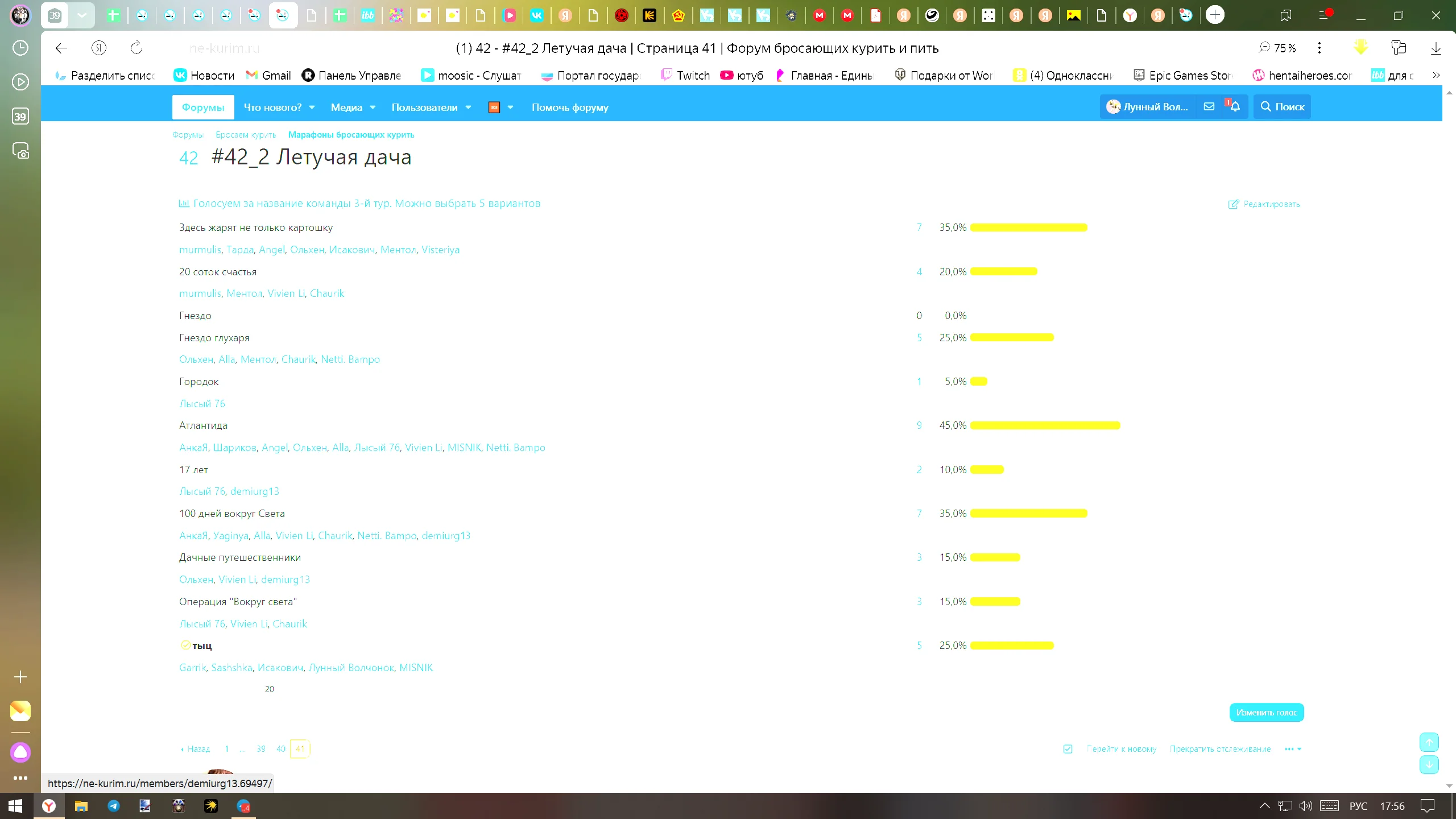Open the downloads arrow icon
Viewport: 1456px width, 819px height.
pos(1436,48)
